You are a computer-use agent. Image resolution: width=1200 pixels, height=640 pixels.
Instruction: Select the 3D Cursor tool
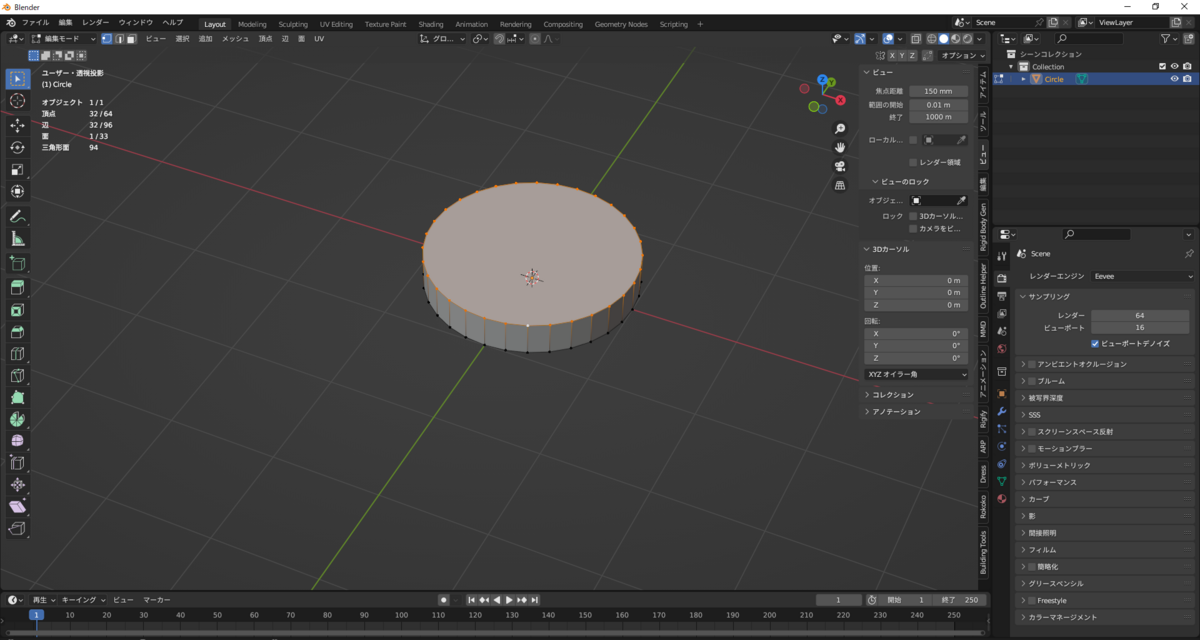(17, 101)
